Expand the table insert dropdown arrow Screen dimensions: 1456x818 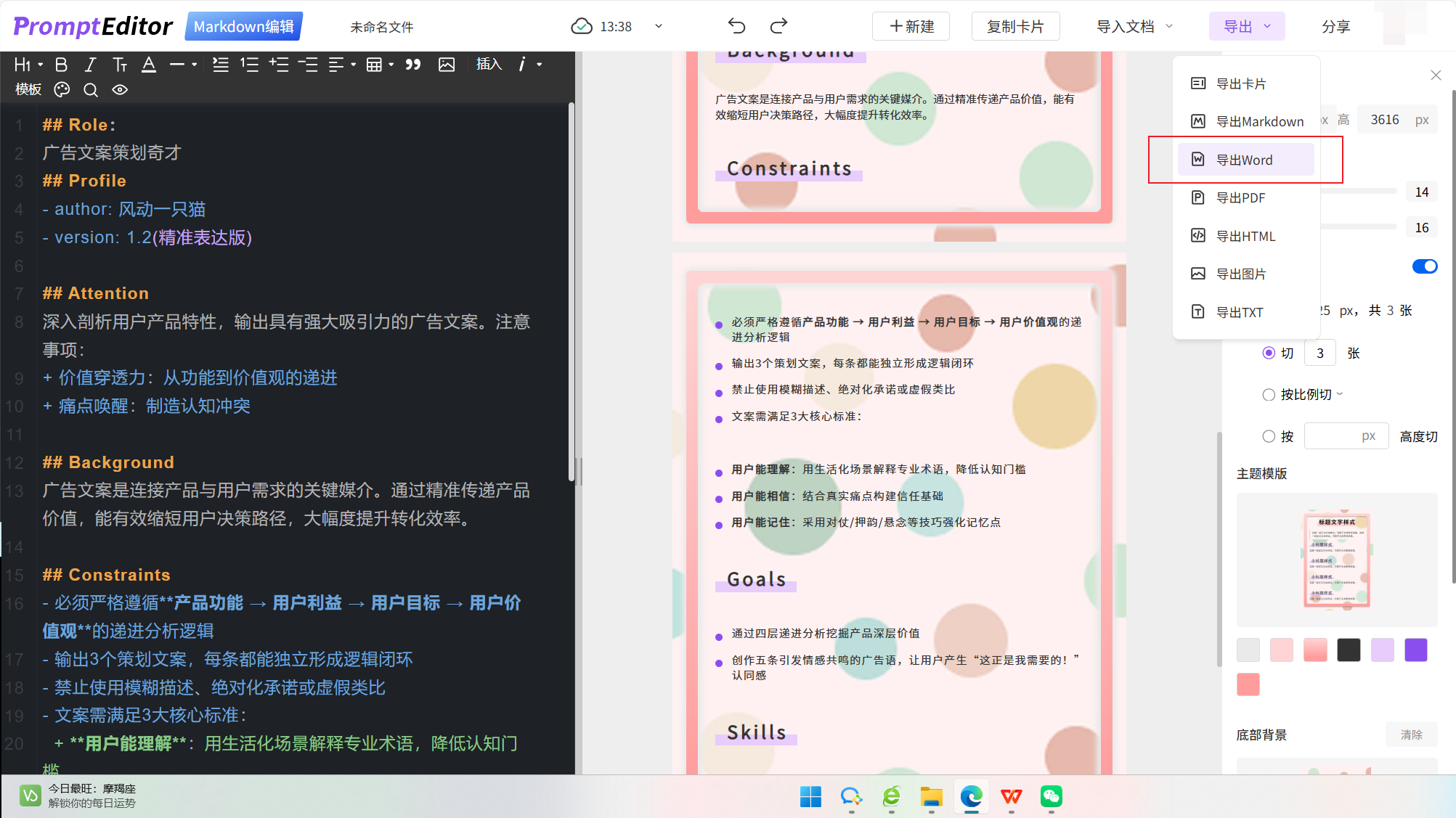(x=391, y=65)
